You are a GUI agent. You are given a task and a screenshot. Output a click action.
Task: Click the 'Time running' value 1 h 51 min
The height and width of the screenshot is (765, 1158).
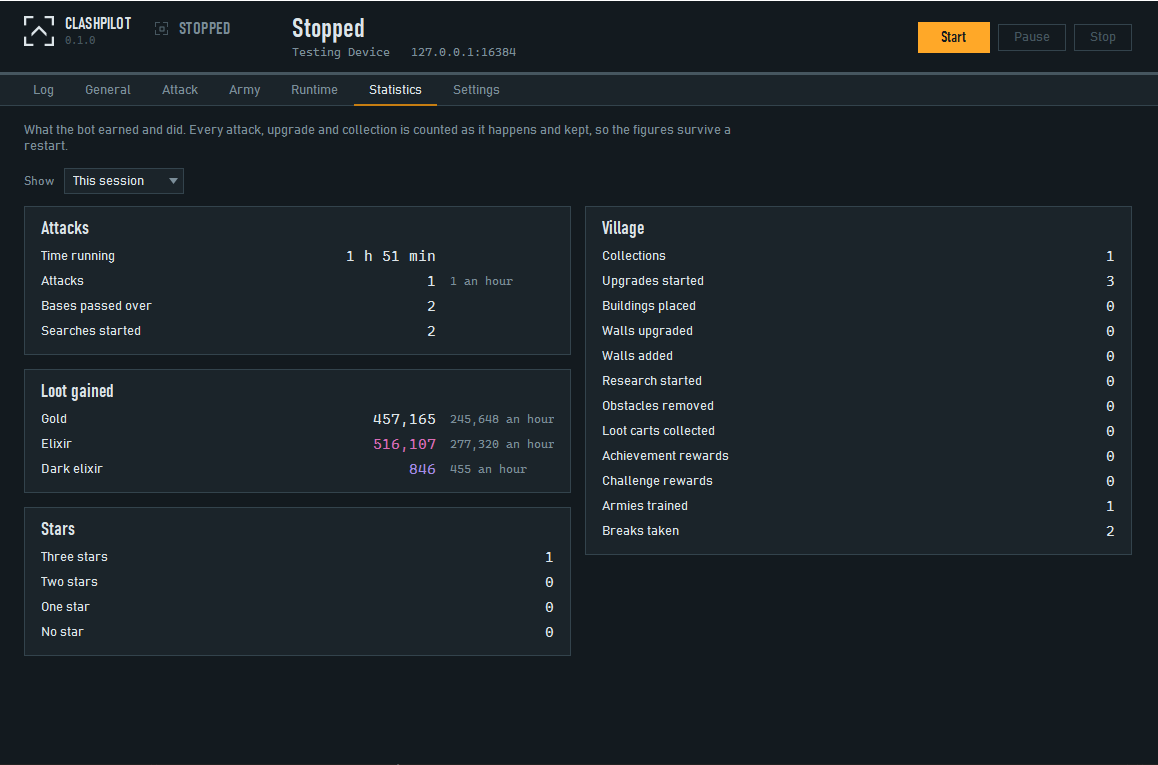391,256
